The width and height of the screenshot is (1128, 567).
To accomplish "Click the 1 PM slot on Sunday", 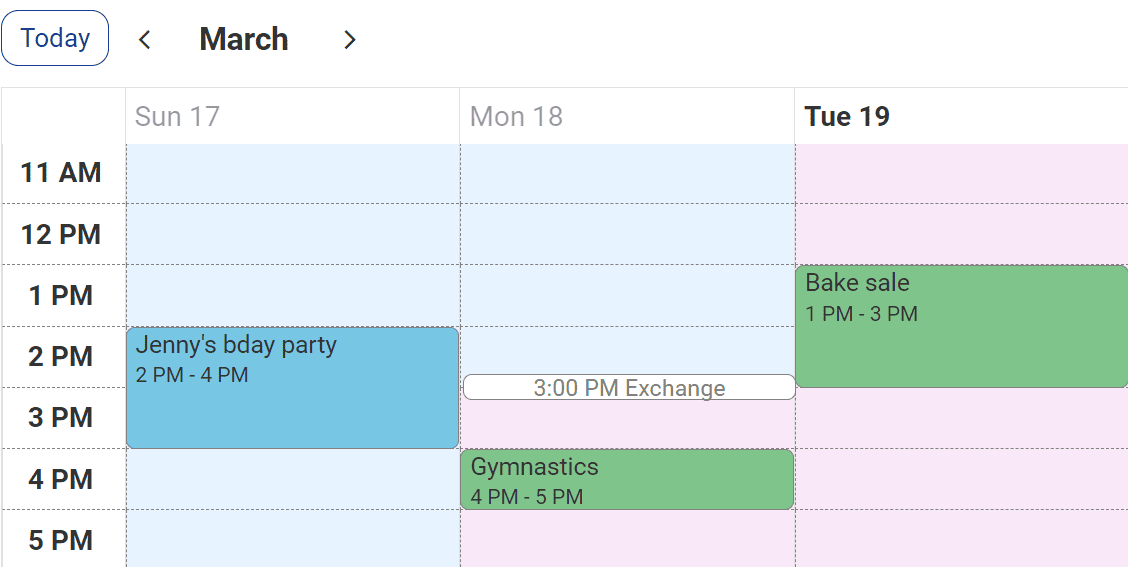I will pyautogui.click(x=292, y=296).
